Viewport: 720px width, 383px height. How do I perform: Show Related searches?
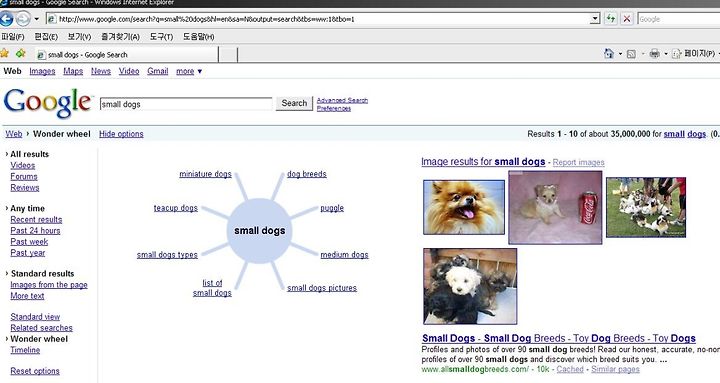[x=42, y=328]
